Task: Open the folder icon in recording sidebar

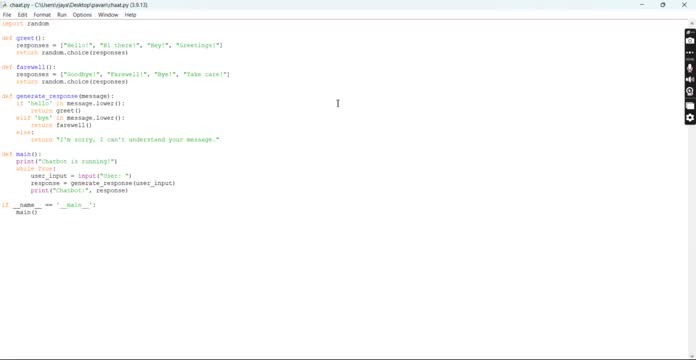Action: point(690,106)
